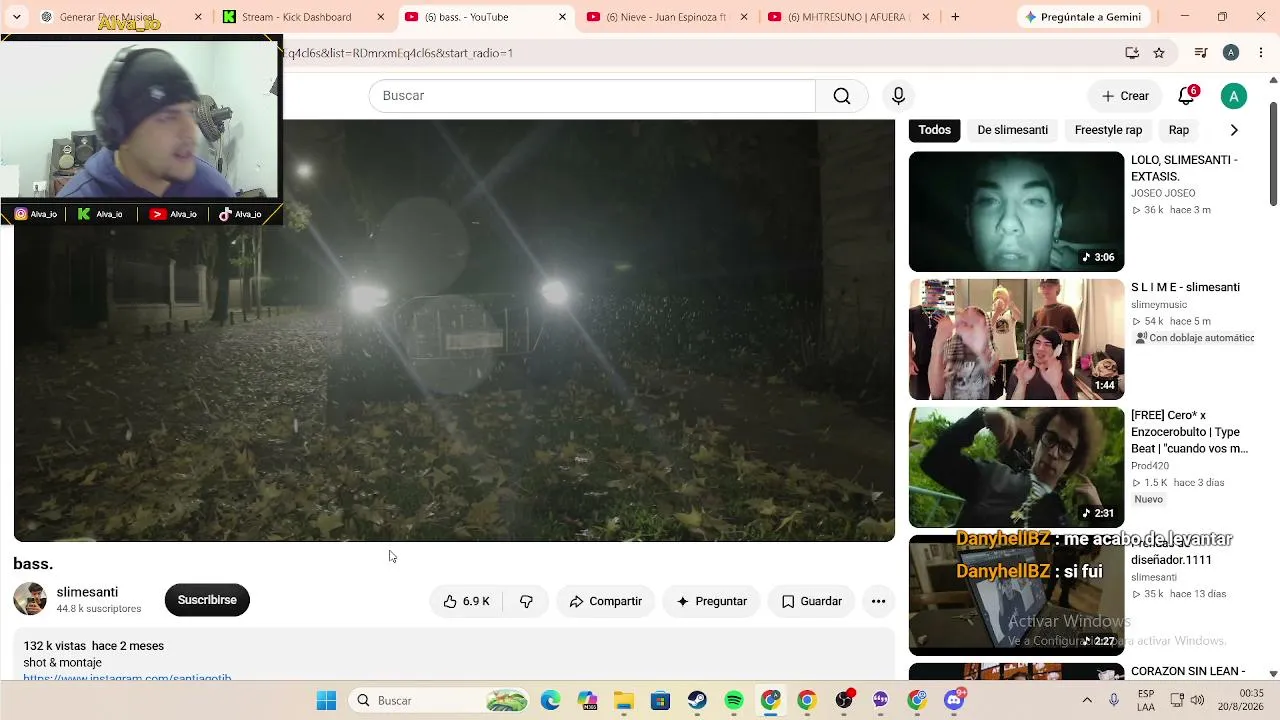
Task: Open a new browser tab
Action: (x=955, y=17)
